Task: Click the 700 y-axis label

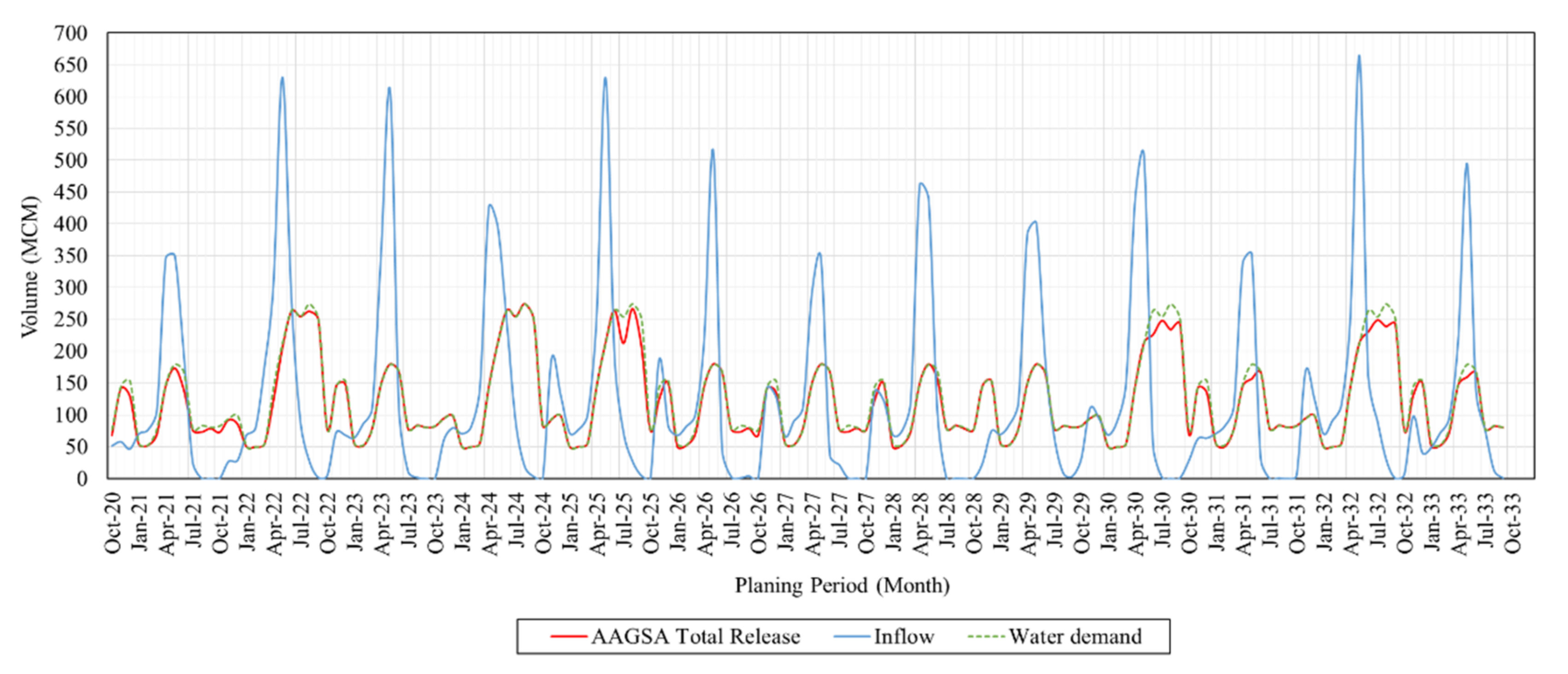Action: (x=70, y=34)
